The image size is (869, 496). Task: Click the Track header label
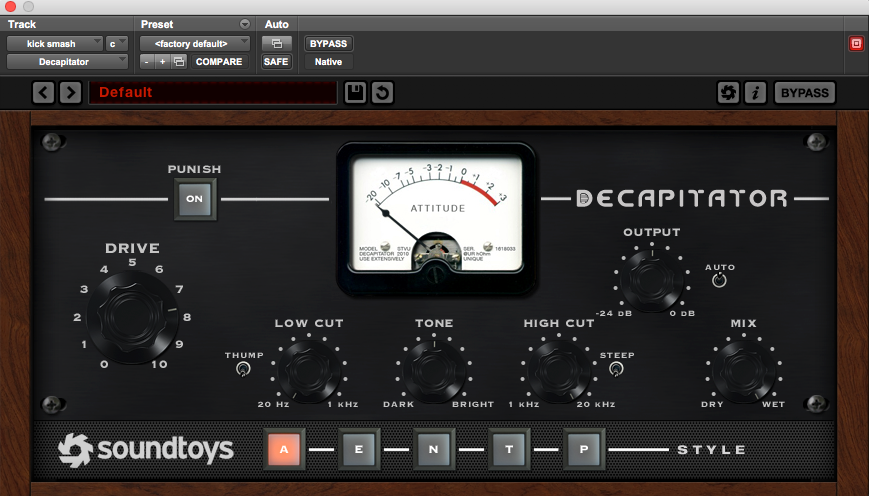(22, 24)
